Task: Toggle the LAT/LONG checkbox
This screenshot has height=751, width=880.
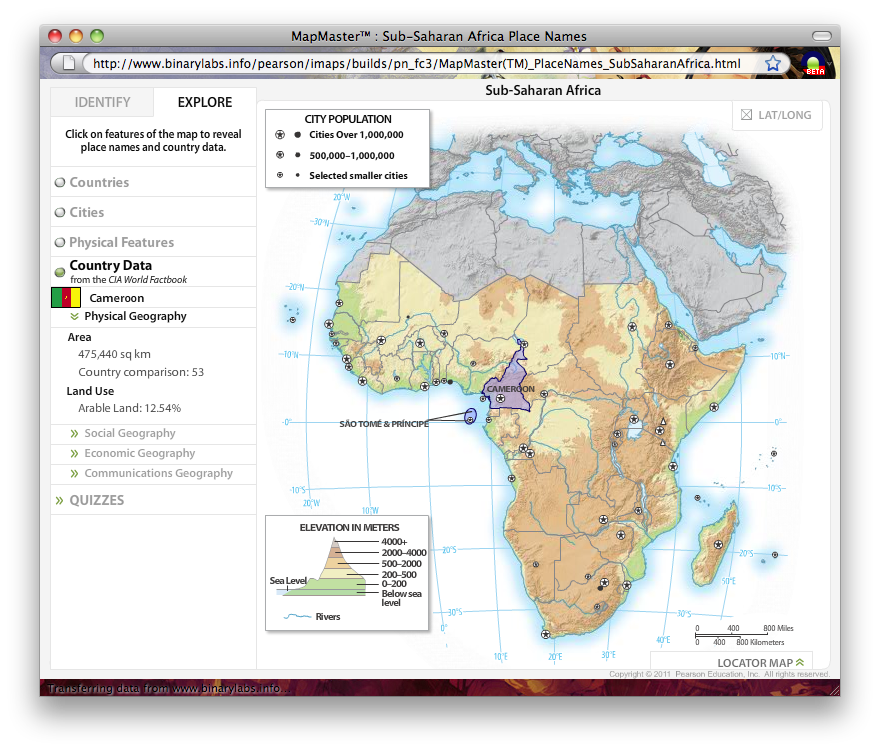Action: (x=746, y=115)
